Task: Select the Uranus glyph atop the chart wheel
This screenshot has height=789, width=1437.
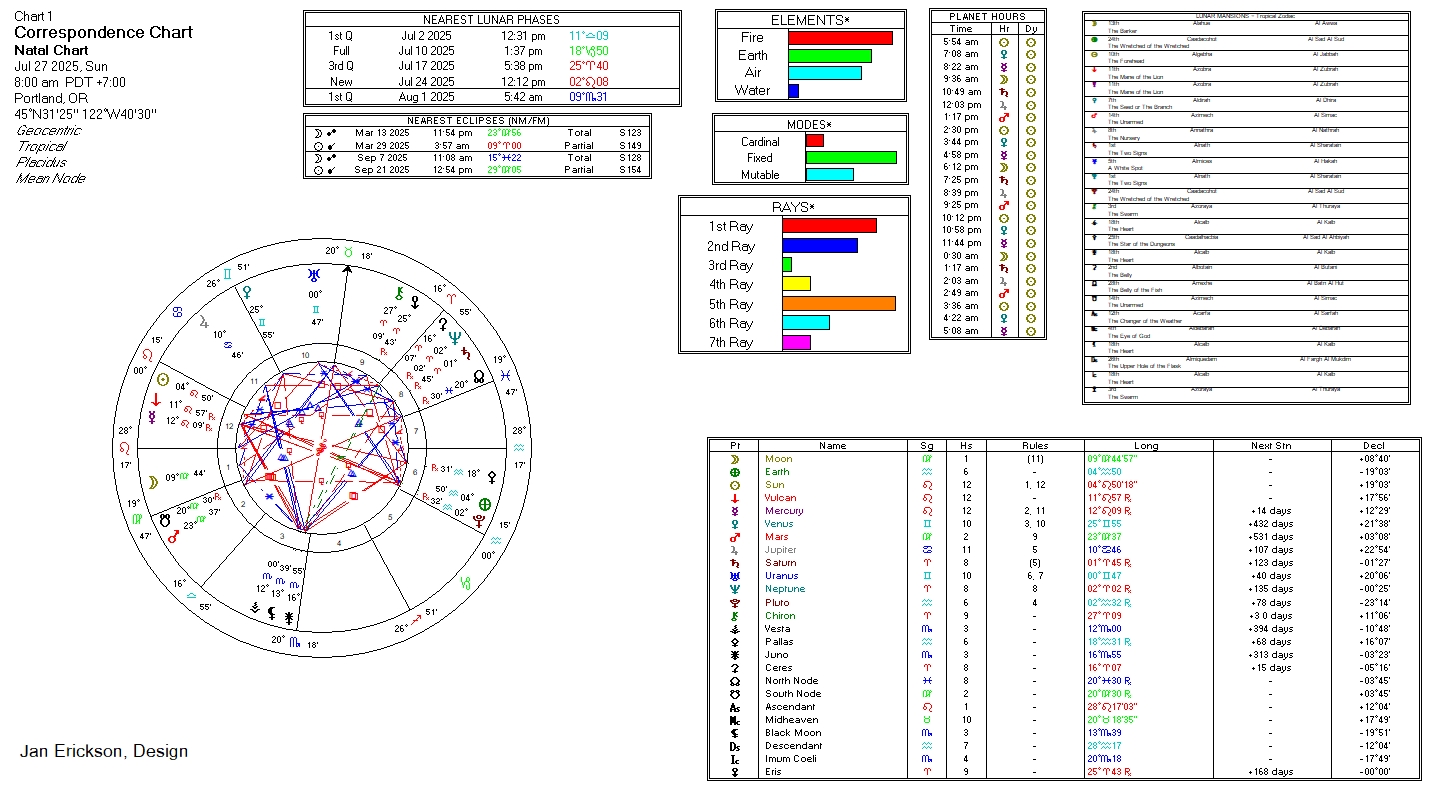Action: click(315, 274)
